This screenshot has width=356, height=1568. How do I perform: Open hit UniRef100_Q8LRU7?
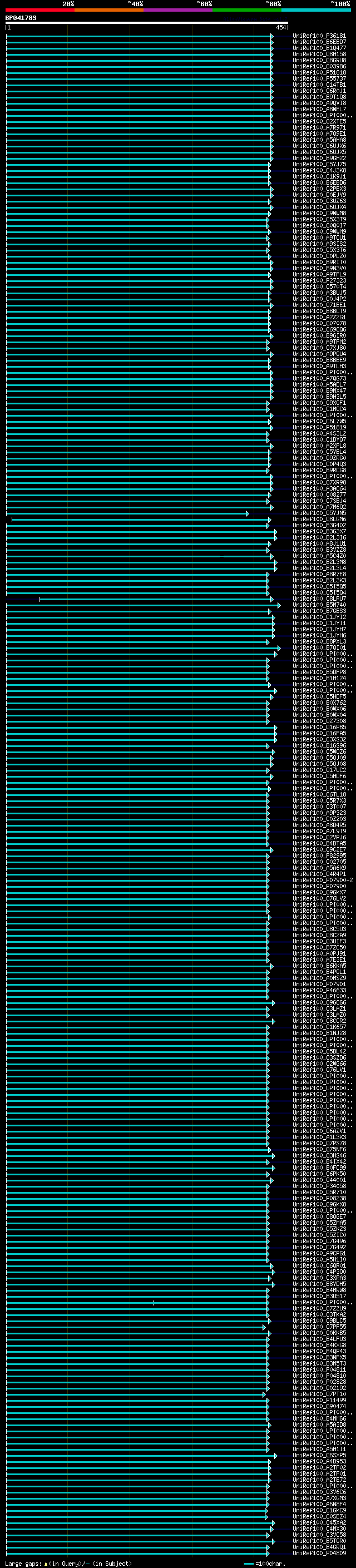tap(319, 598)
